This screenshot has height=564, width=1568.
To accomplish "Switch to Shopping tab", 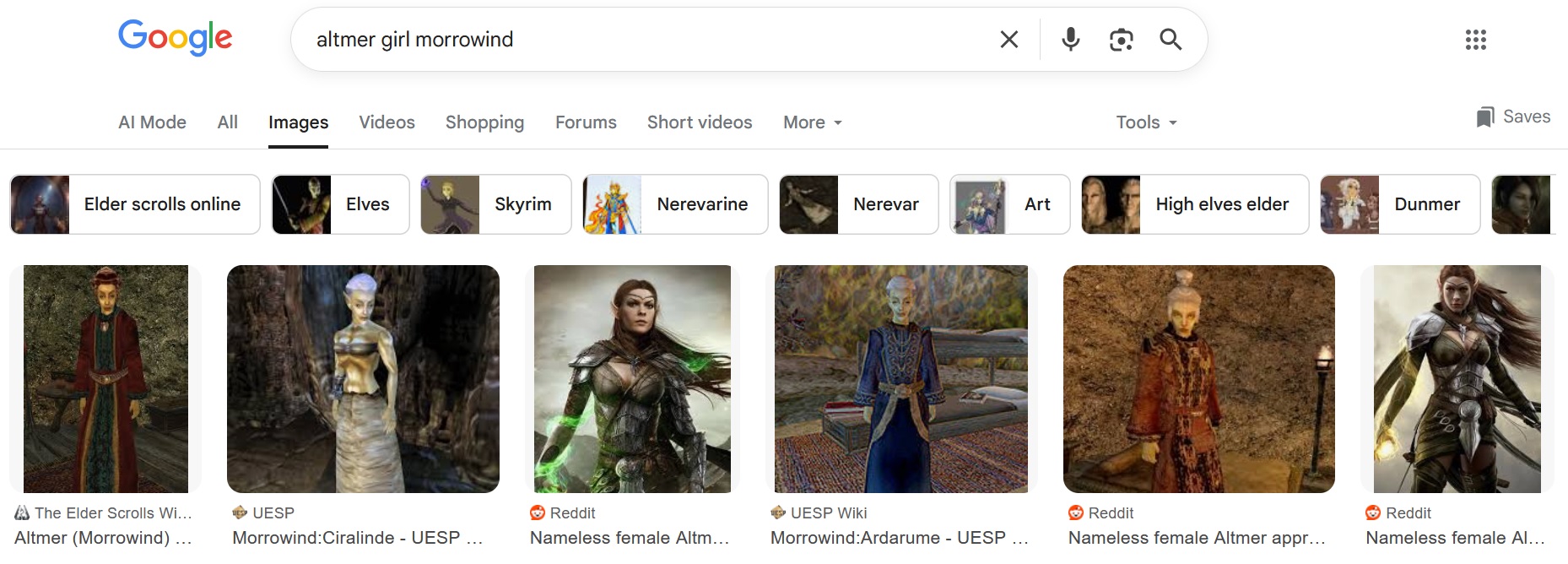I will click(x=484, y=122).
